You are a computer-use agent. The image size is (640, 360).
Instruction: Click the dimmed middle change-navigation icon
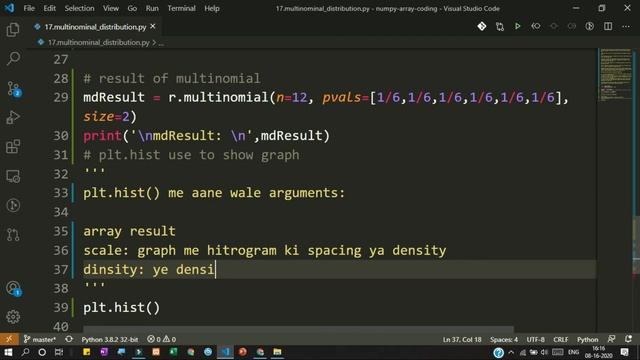pyautogui.click(x=554, y=27)
